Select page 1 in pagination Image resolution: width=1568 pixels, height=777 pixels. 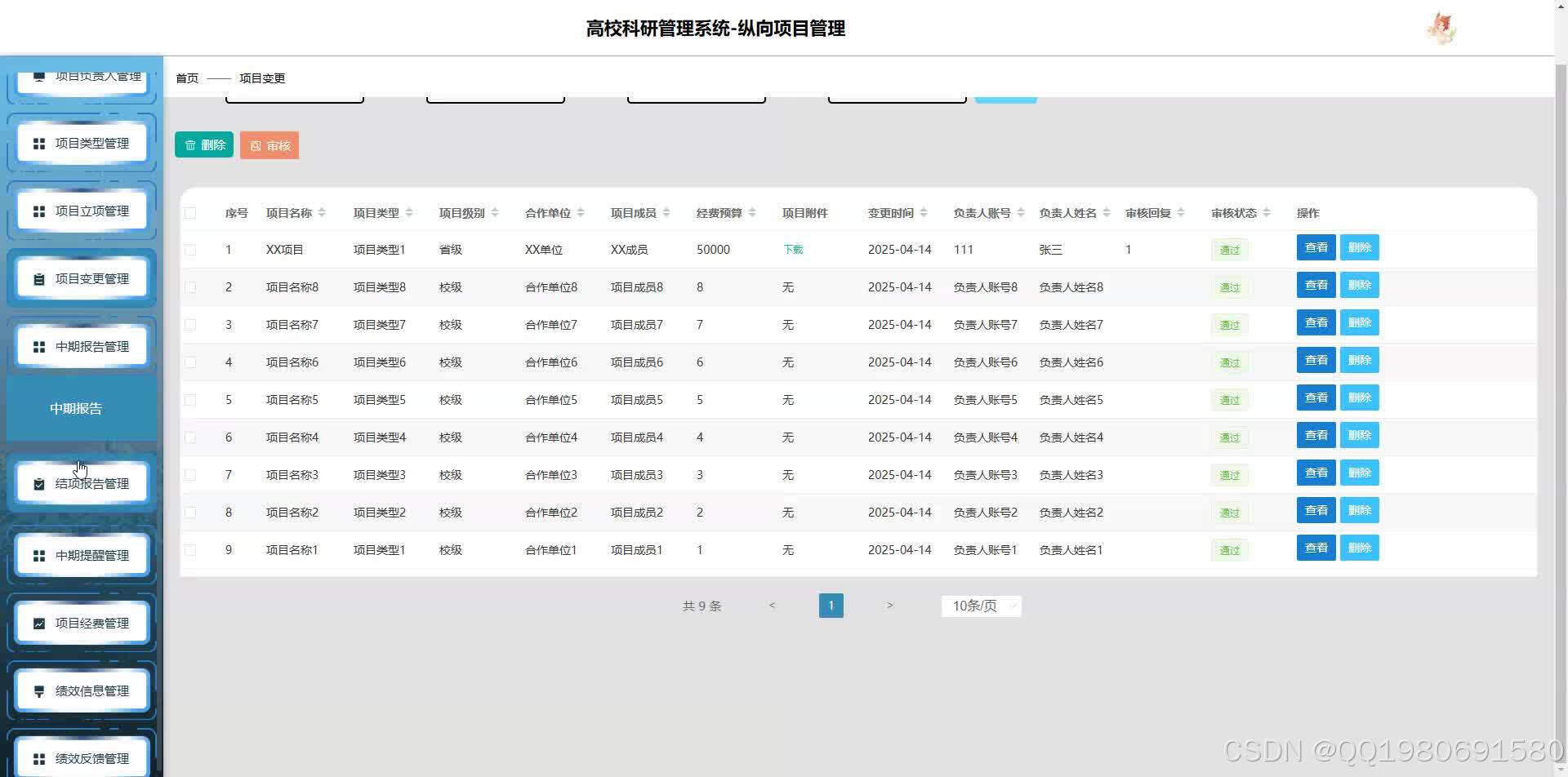(831, 606)
